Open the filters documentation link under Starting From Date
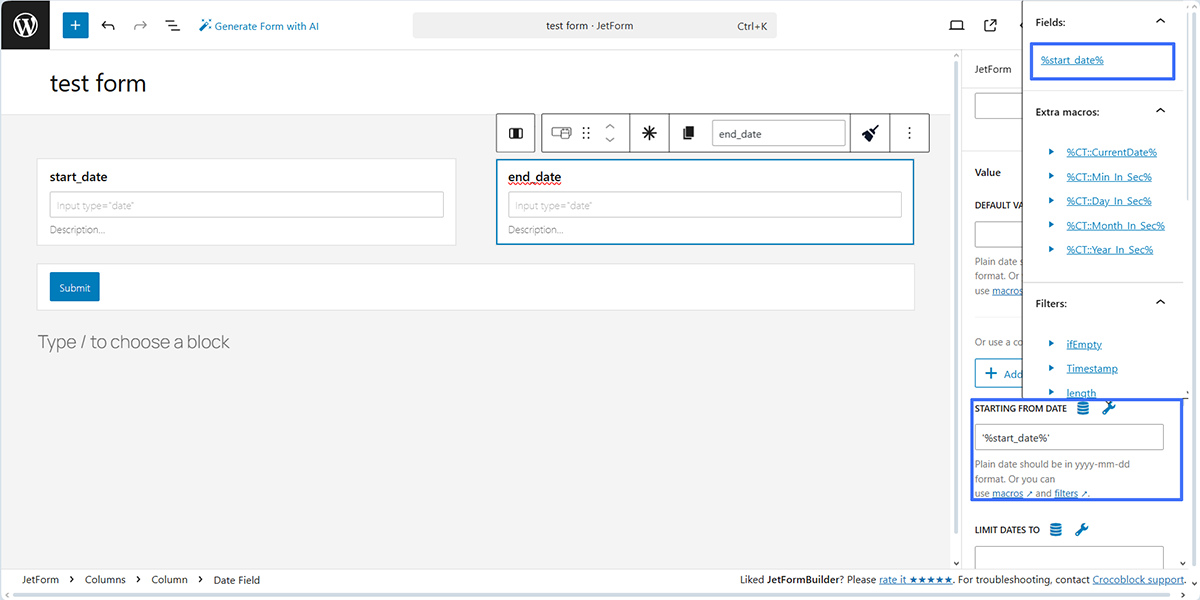The height and width of the screenshot is (600, 1200). [x=1070, y=493]
